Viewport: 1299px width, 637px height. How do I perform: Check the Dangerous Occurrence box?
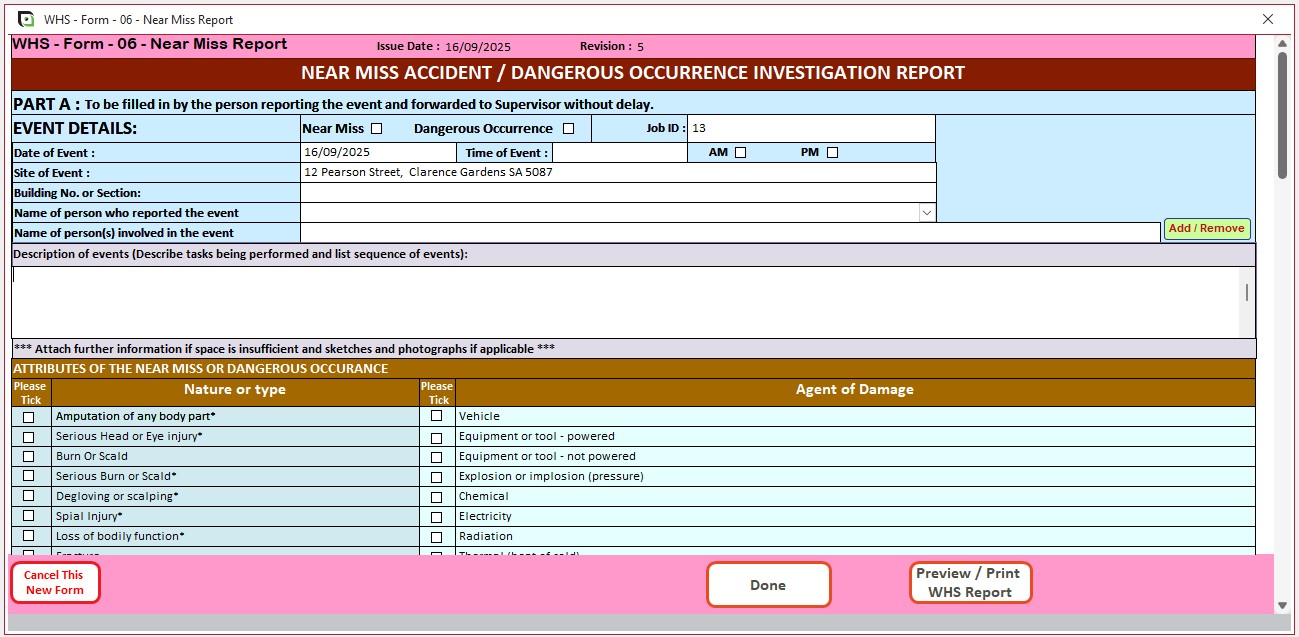567,128
